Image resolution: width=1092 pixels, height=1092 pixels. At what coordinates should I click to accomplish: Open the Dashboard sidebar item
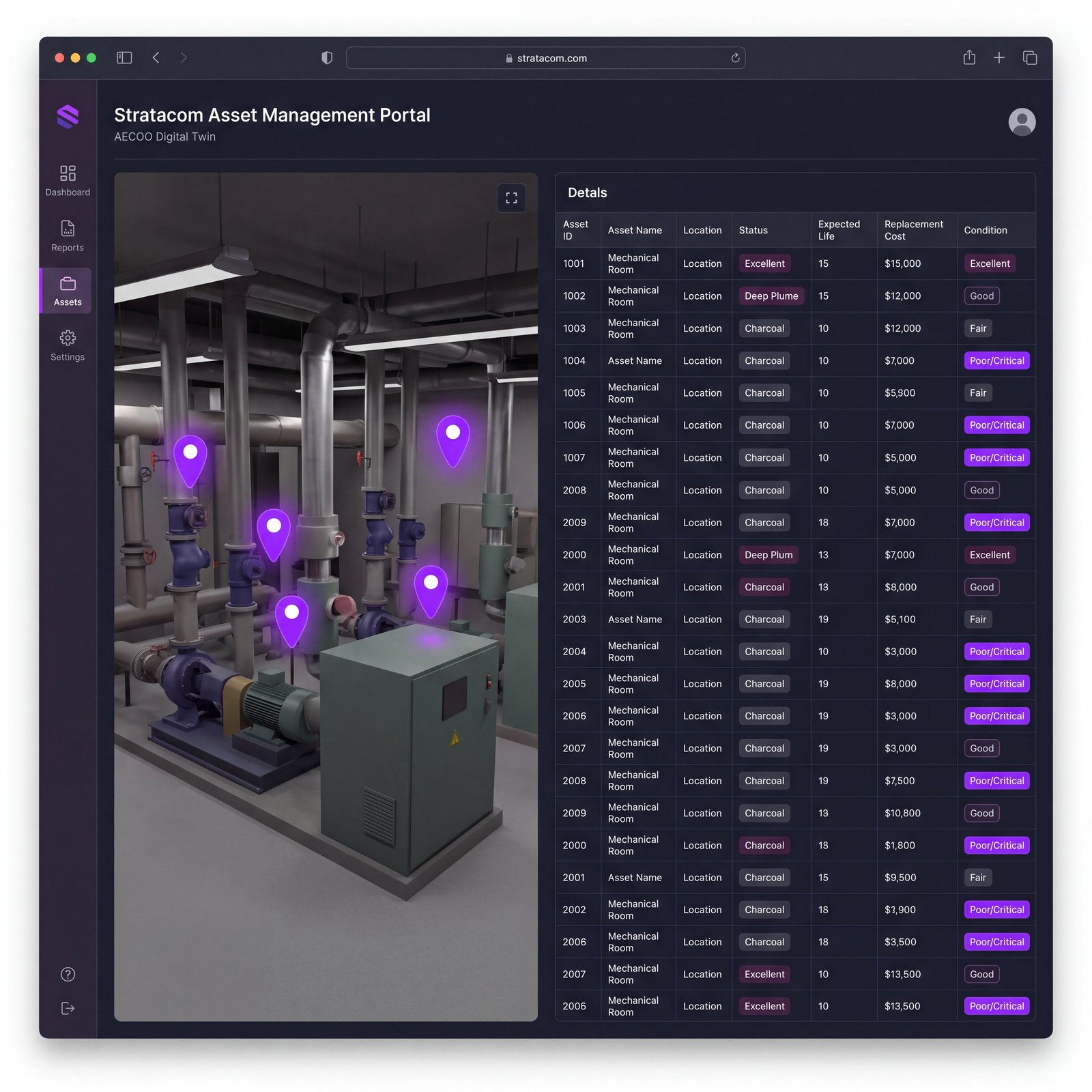coord(68,180)
